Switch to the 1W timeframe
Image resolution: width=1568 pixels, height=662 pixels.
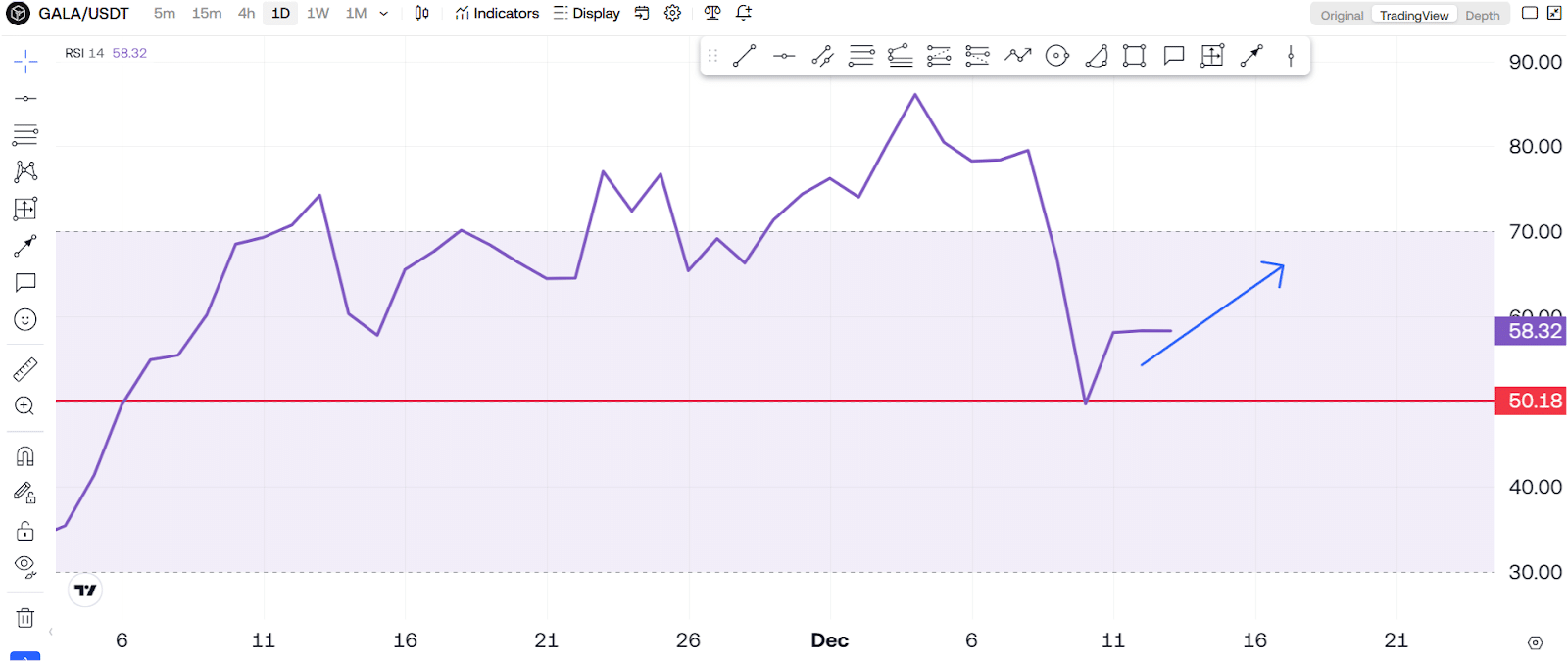(318, 14)
